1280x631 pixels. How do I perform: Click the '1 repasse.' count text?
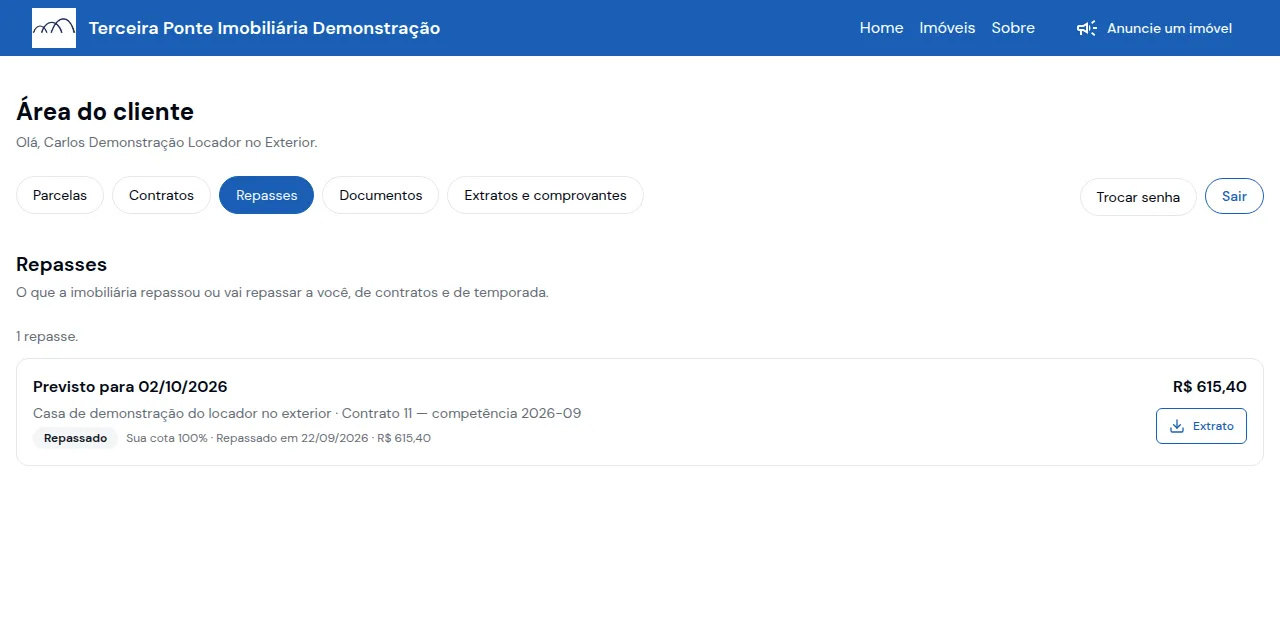tap(47, 336)
